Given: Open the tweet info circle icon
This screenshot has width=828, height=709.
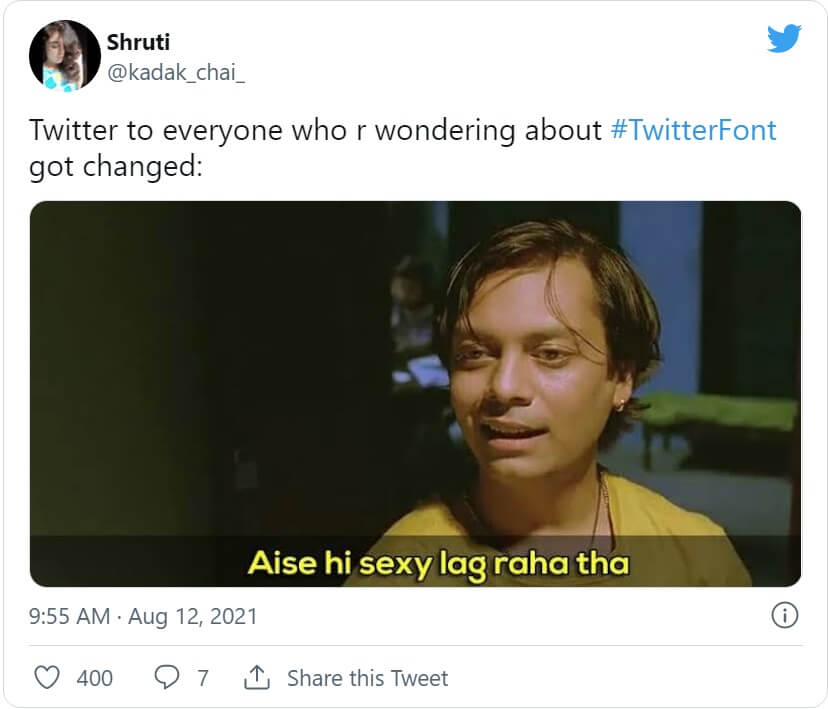Looking at the screenshot, I should (785, 616).
